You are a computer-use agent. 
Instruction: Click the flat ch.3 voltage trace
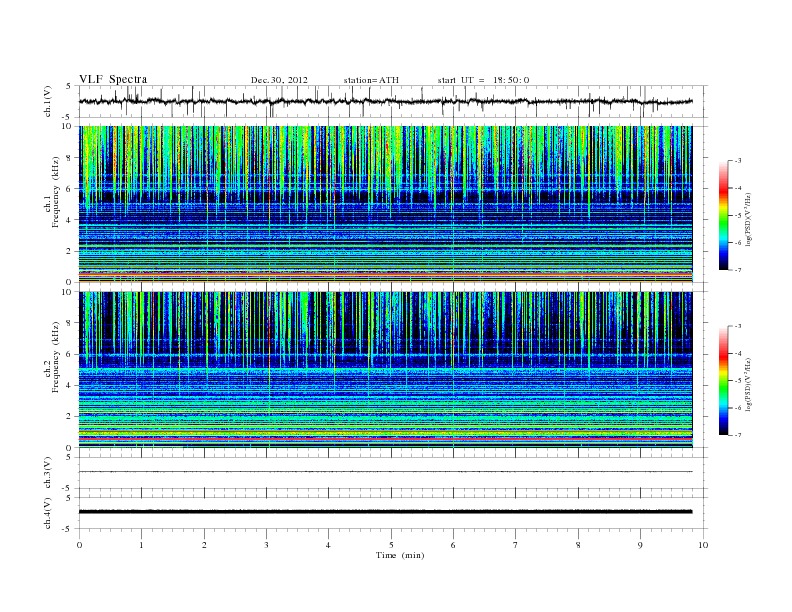click(x=385, y=472)
